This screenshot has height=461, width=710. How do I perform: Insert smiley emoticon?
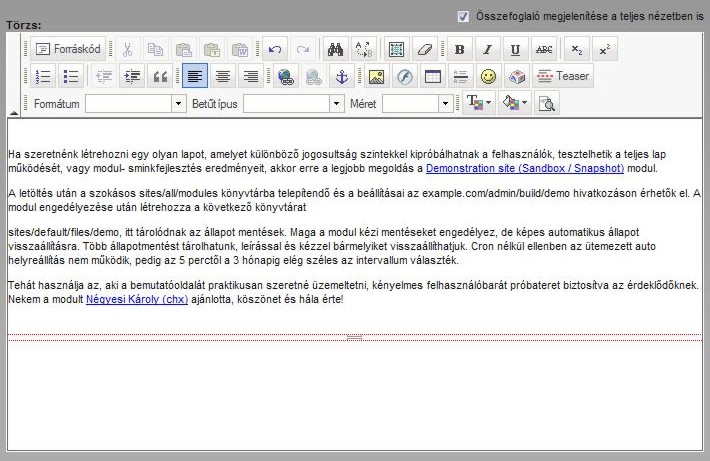(x=489, y=76)
